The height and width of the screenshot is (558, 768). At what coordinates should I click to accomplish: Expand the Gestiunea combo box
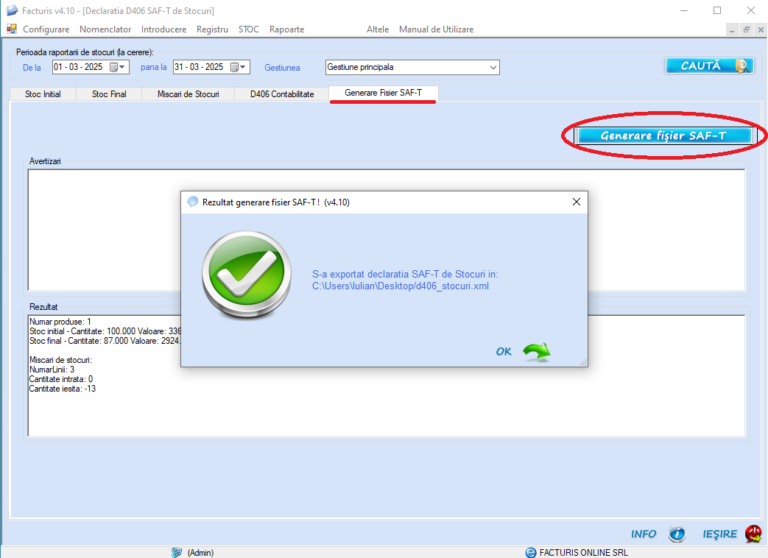pos(492,67)
